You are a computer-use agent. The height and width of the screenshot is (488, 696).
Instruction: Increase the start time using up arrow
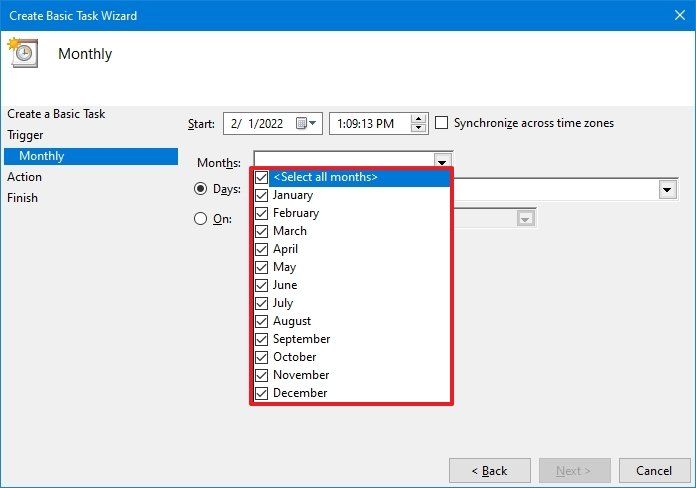pos(418,119)
